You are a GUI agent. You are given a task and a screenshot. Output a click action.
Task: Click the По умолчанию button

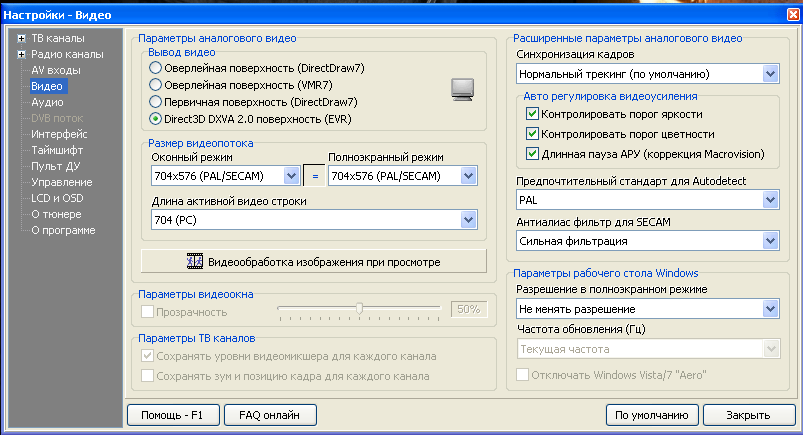click(x=650, y=414)
